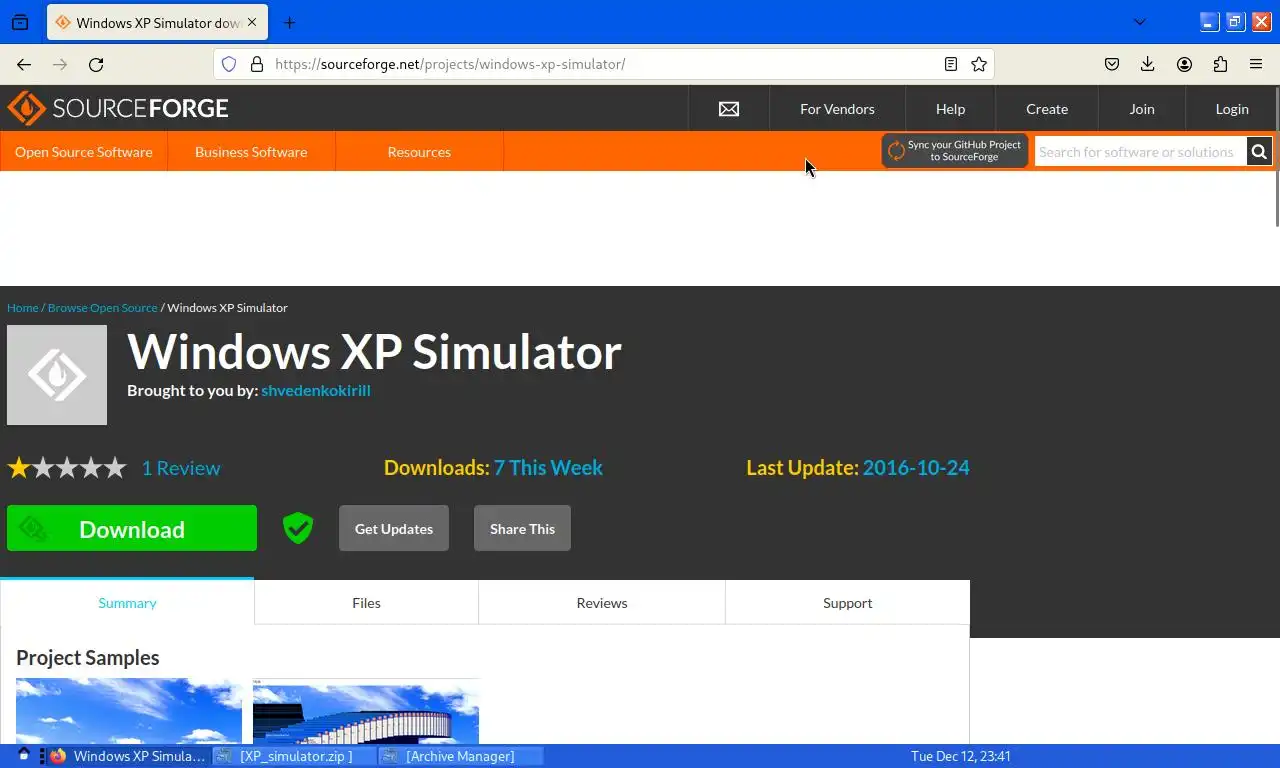Image resolution: width=1280 pixels, height=768 pixels.
Task: Click the 2016-10-24 last update link
Action: pos(916,467)
